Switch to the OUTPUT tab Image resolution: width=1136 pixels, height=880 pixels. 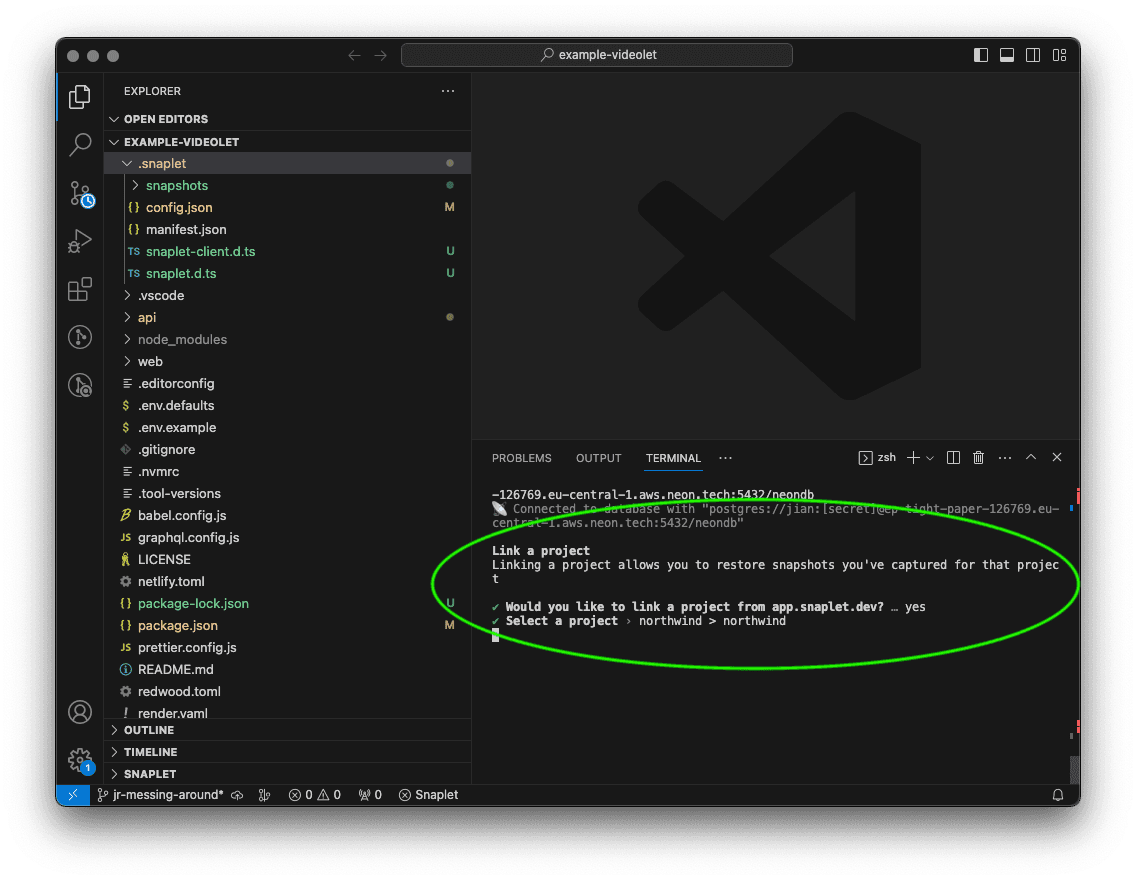tap(598, 458)
